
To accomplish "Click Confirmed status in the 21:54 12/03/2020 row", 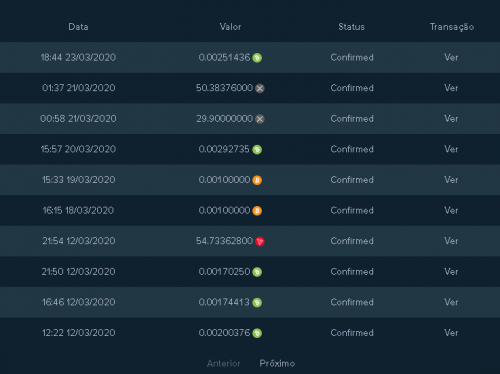I will (x=352, y=241).
